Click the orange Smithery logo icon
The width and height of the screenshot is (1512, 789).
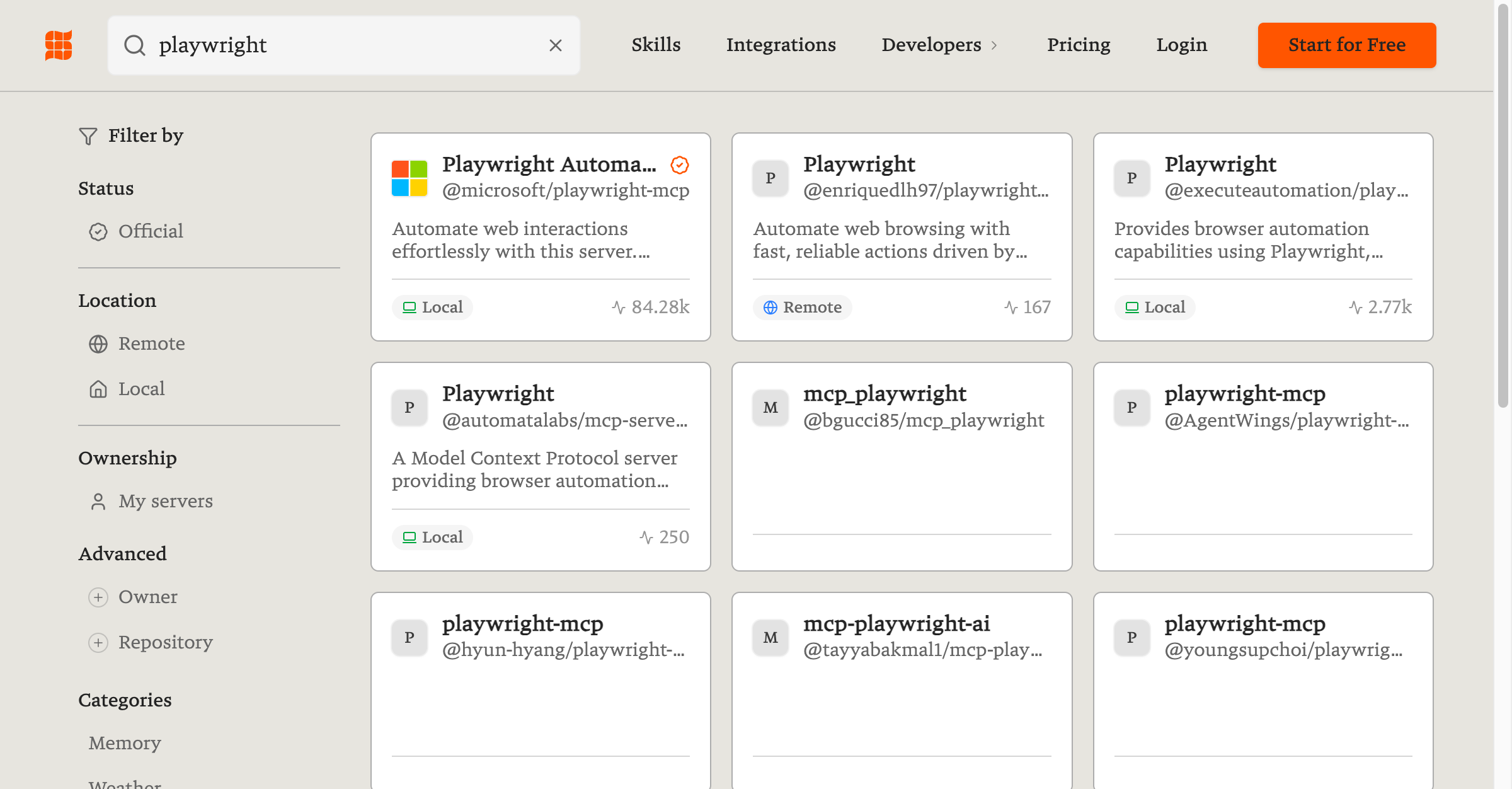59,45
